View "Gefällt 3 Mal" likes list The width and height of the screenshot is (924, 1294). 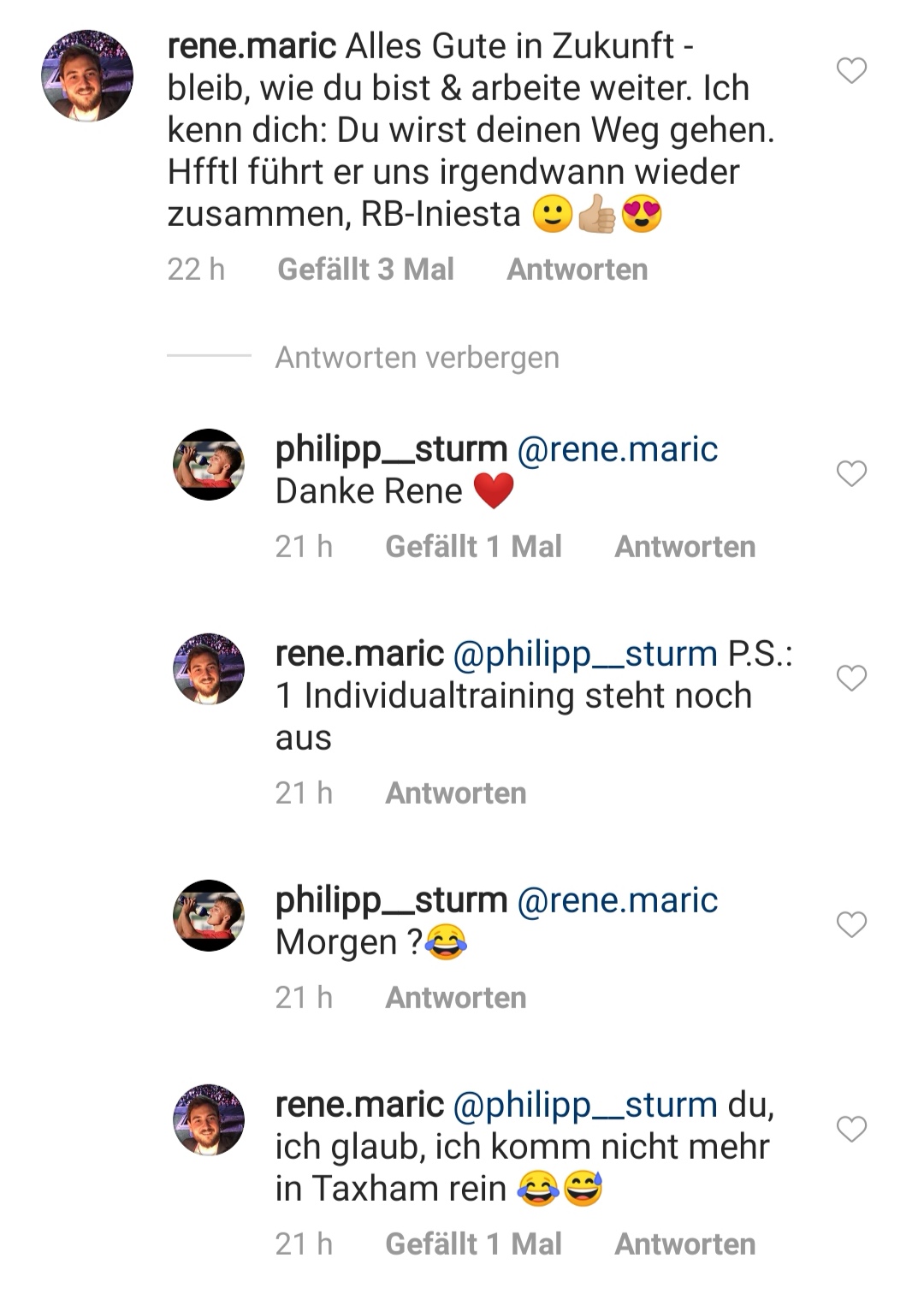(x=366, y=270)
